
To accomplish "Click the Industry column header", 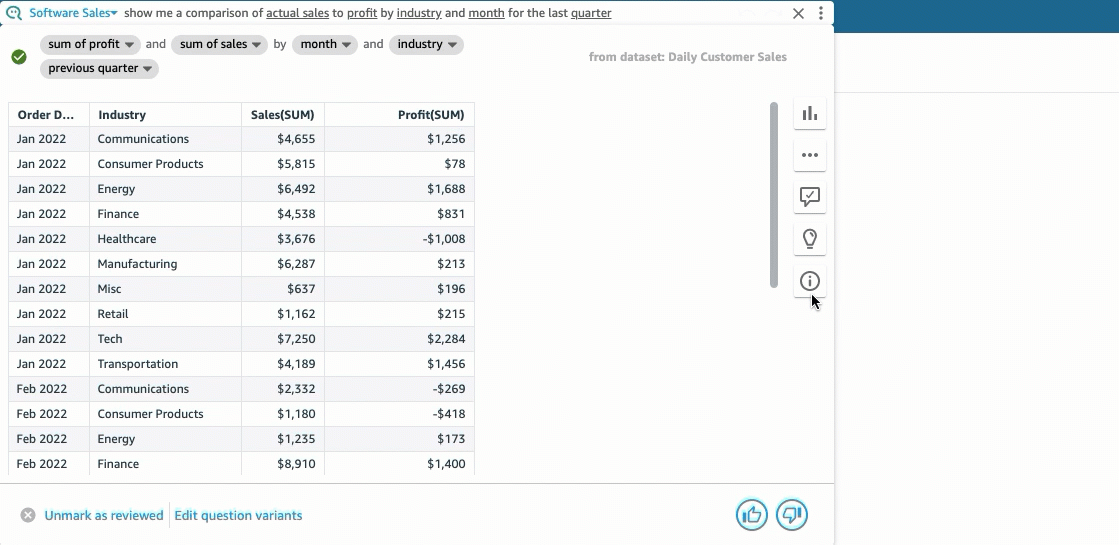I will coord(165,115).
